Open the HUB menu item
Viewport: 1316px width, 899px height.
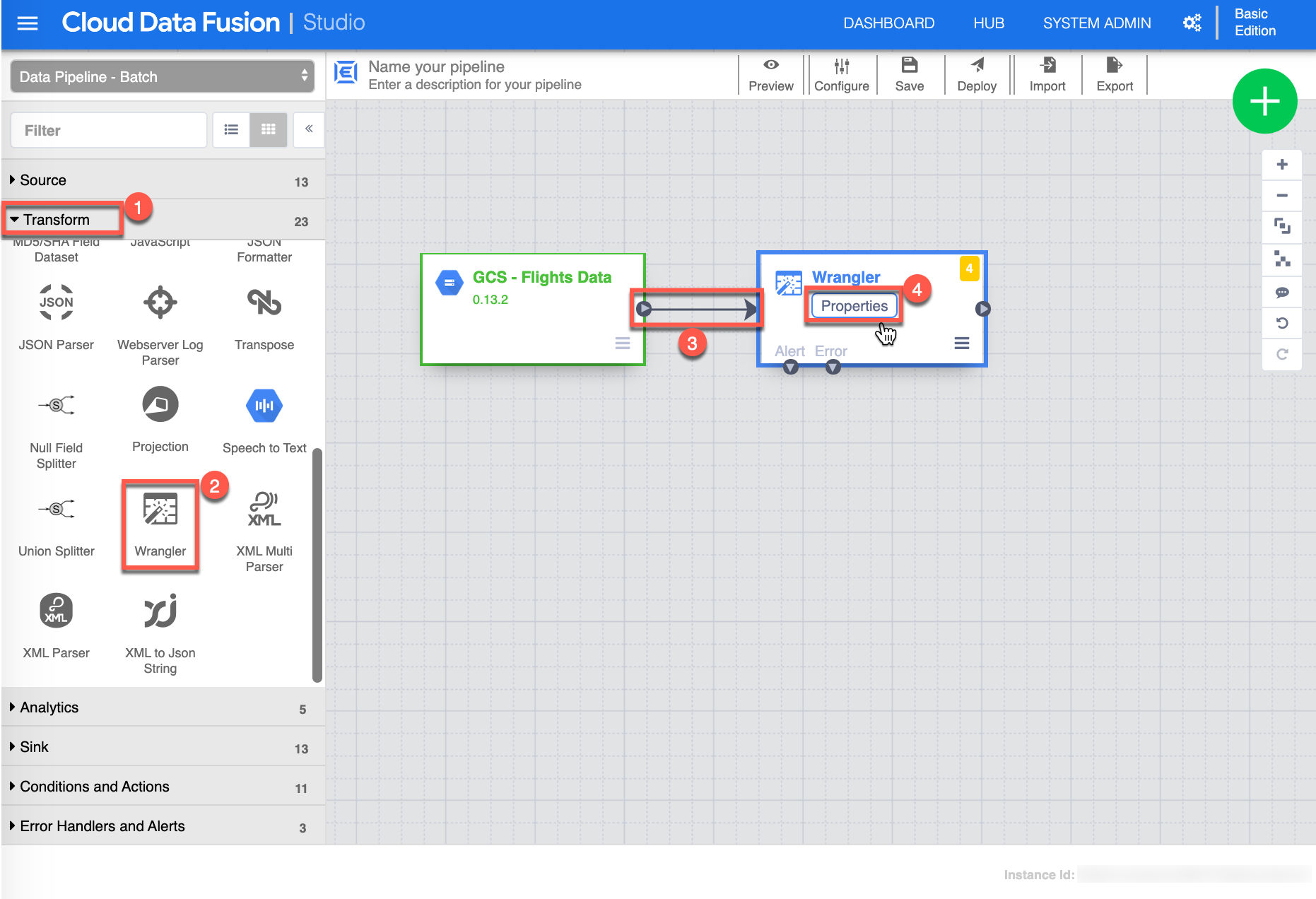[x=988, y=23]
